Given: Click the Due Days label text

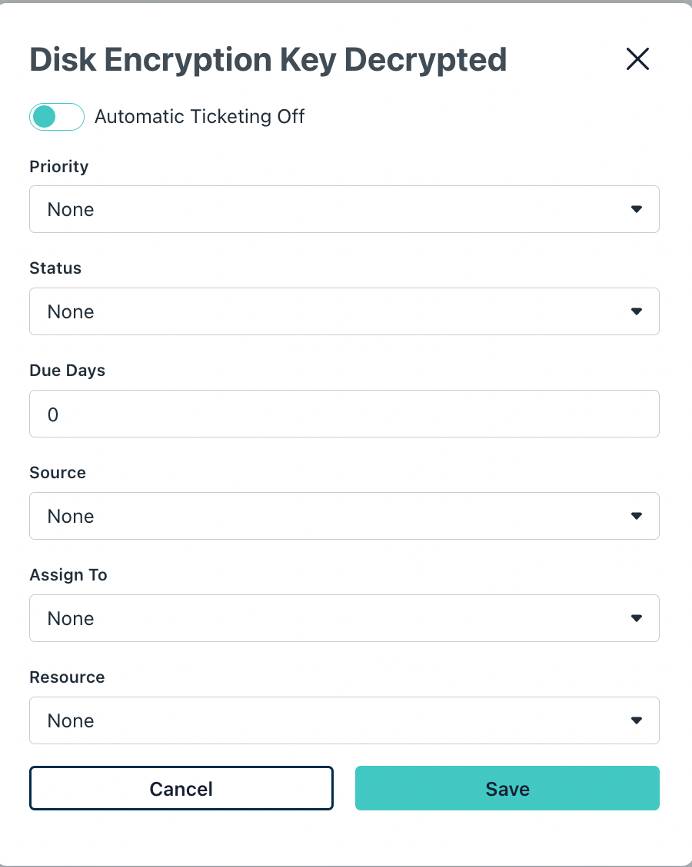Looking at the screenshot, I should click(x=67, y=370).
